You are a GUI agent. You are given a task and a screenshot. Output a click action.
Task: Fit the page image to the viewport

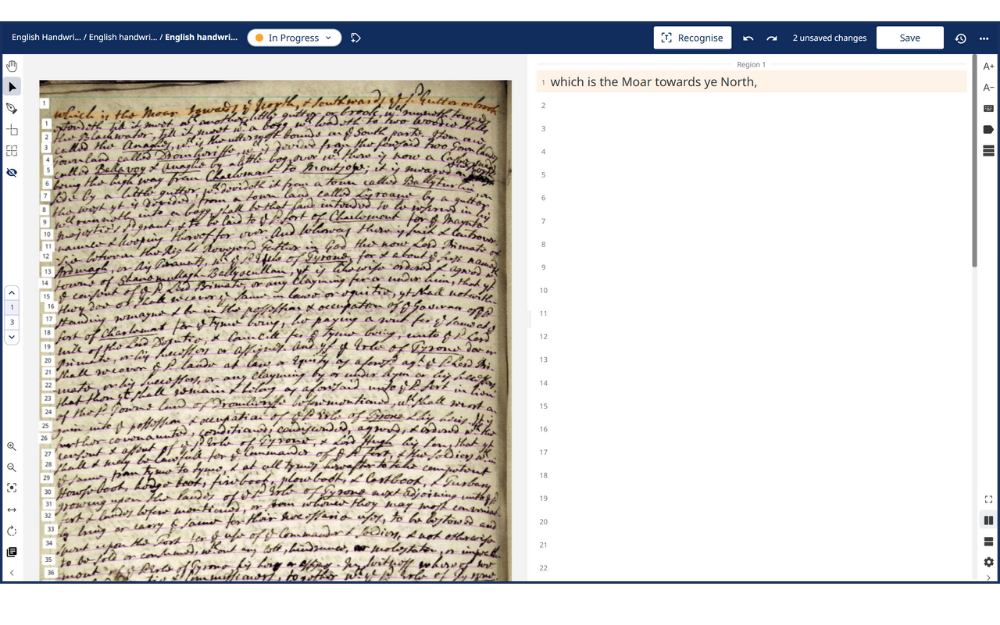(11, 488)
